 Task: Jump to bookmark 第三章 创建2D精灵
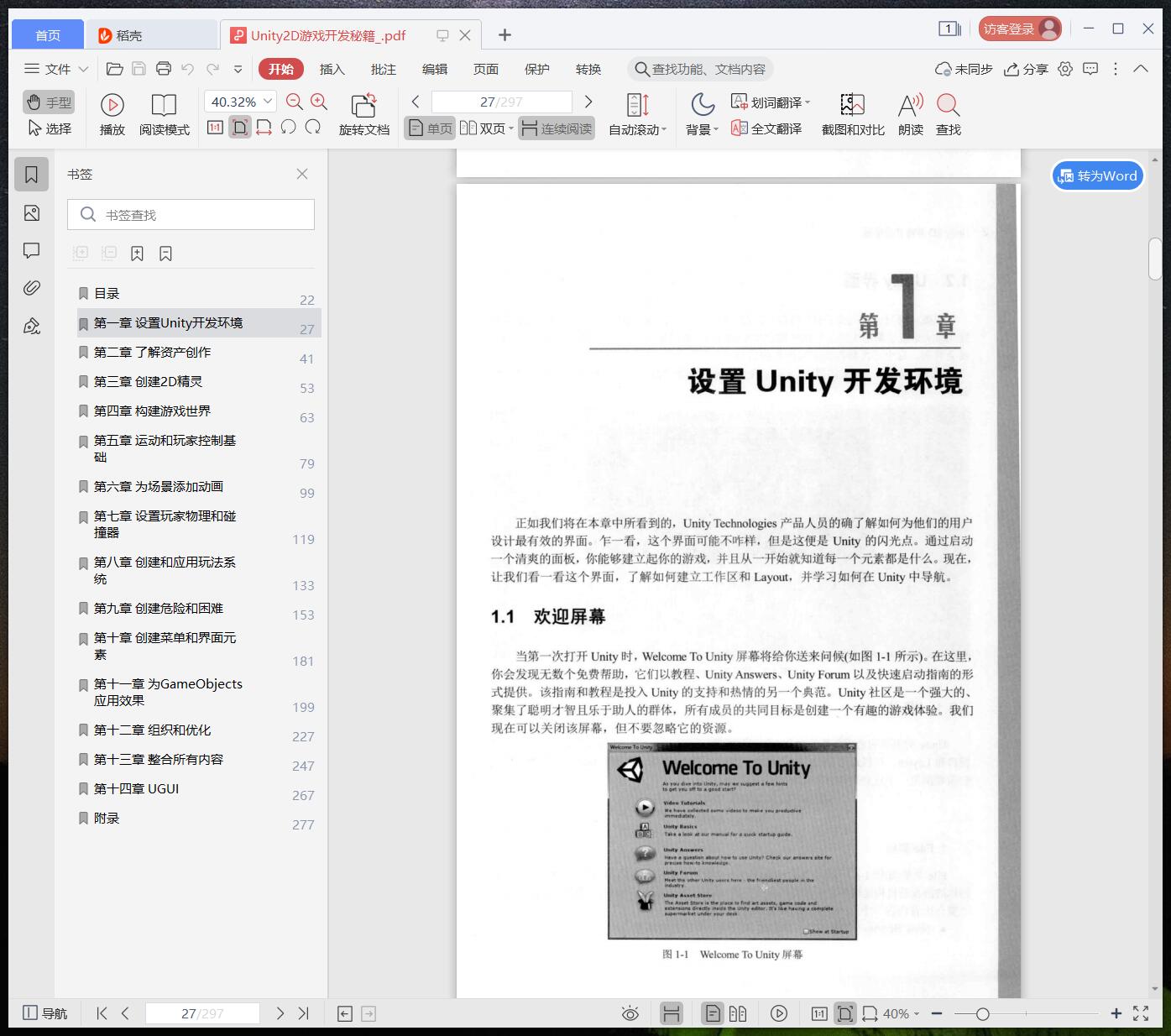[x=199, y=382]
